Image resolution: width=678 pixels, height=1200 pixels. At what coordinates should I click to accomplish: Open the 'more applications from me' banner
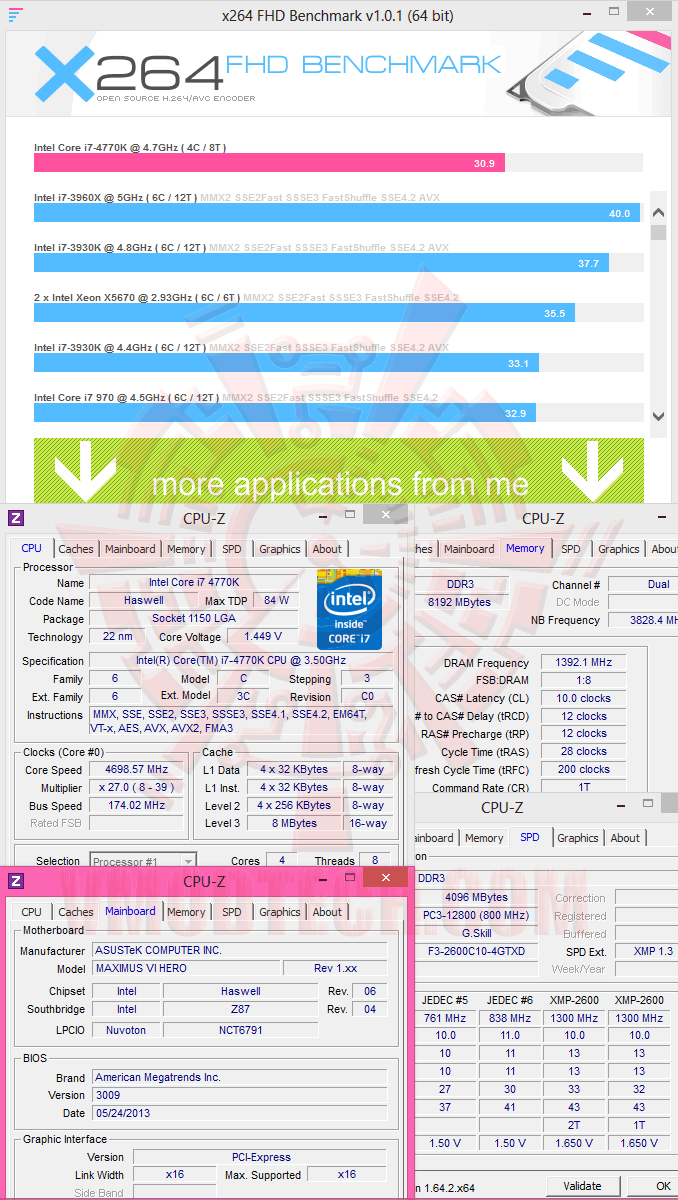[x=339, y=470]
